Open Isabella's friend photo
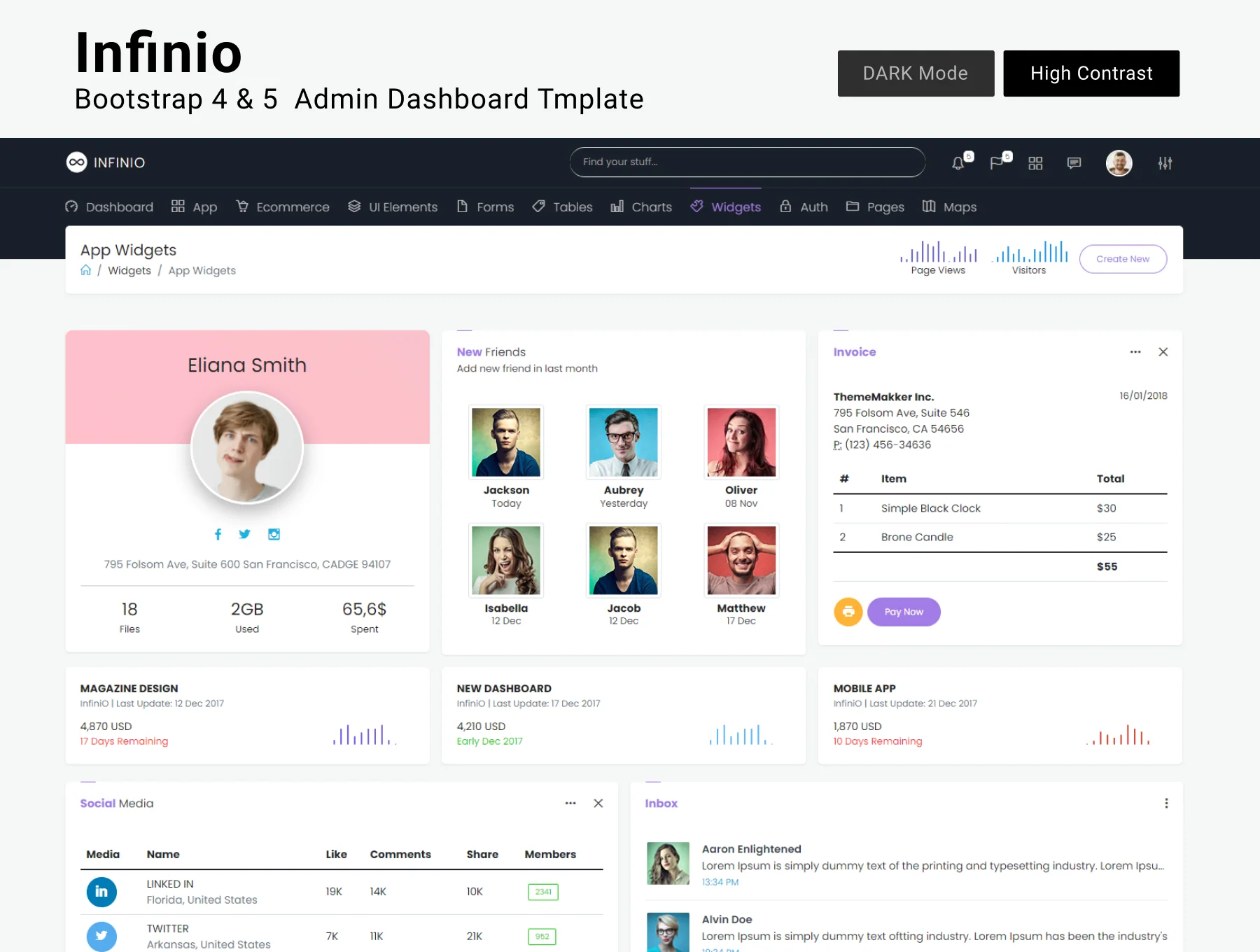Viewport: 1260px width, 952px height. pyautogui.click(x=506, y=561)
